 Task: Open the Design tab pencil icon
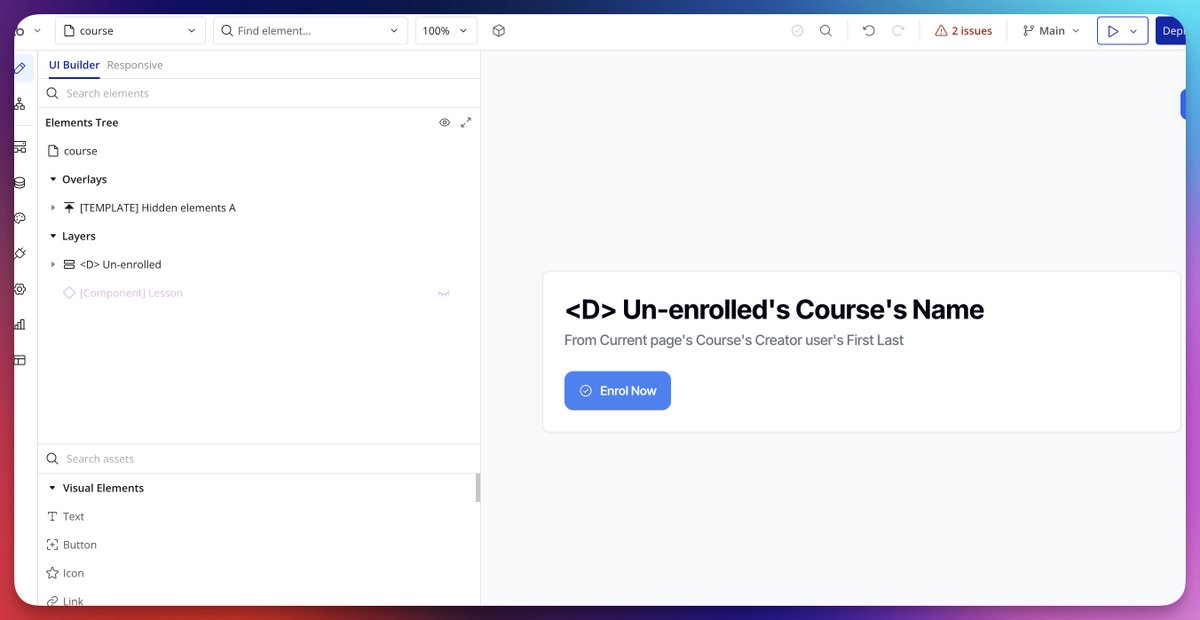tap(20, 68)
